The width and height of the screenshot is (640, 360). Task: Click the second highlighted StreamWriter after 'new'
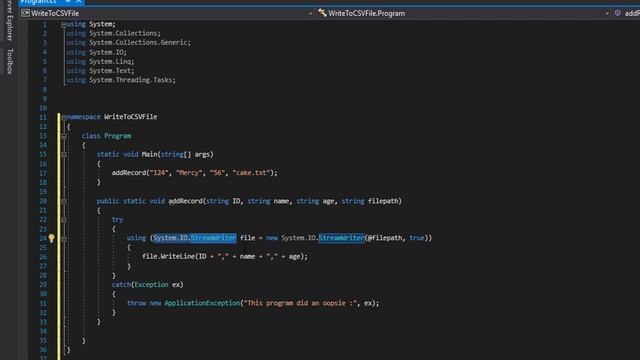pyautogui.click(x=342, y=238)
